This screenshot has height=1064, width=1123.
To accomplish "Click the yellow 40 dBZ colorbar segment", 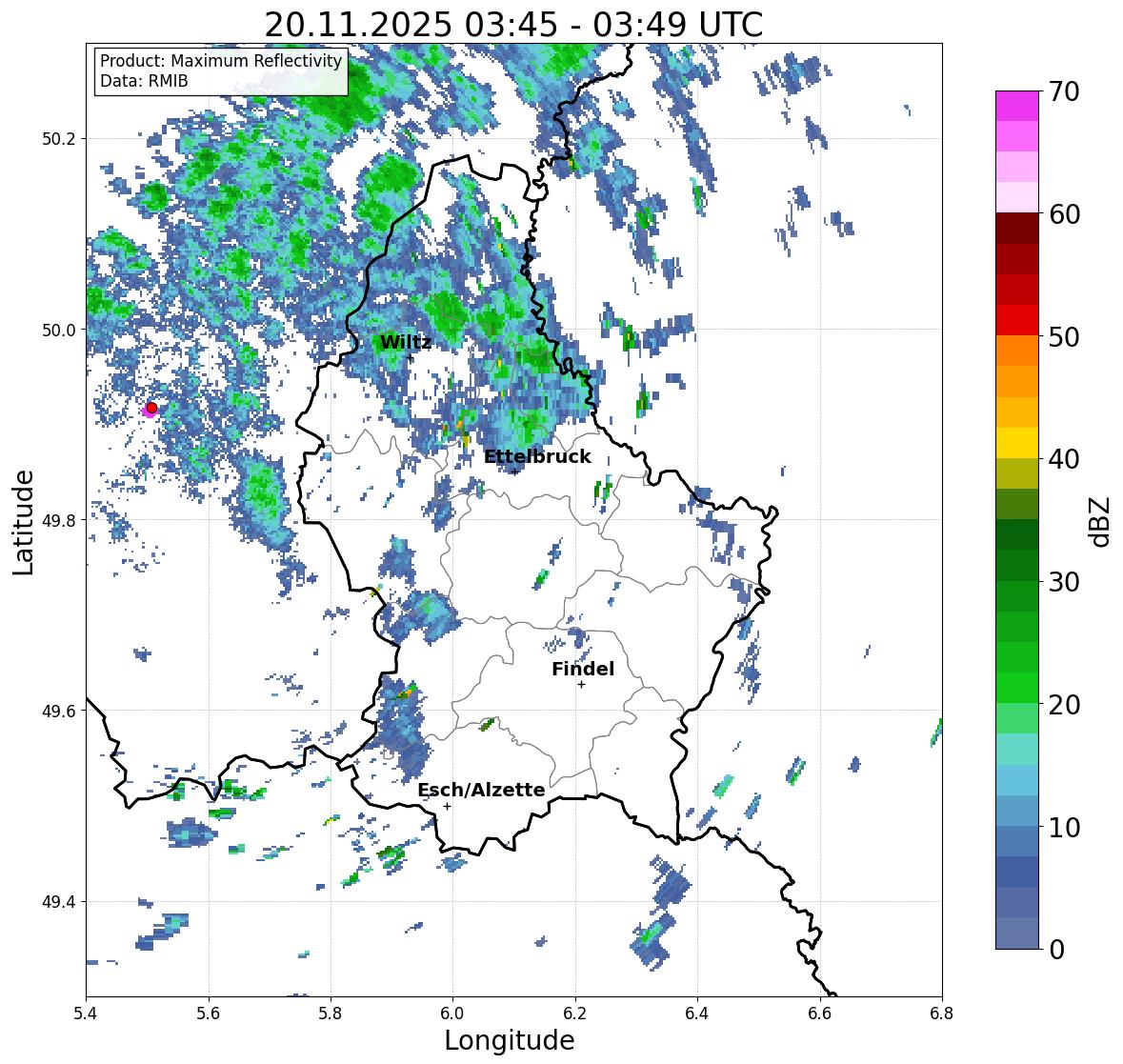I will [1017, 443].
